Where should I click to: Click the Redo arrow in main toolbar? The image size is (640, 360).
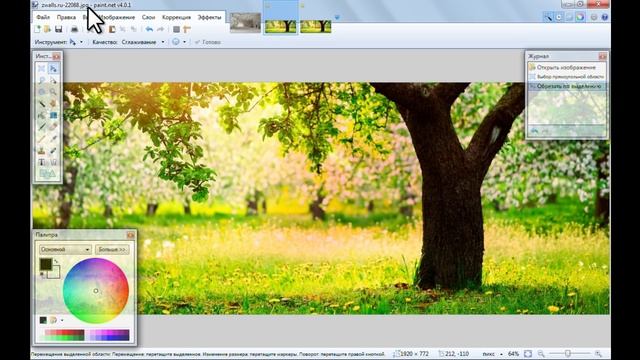tap(160, 29)
